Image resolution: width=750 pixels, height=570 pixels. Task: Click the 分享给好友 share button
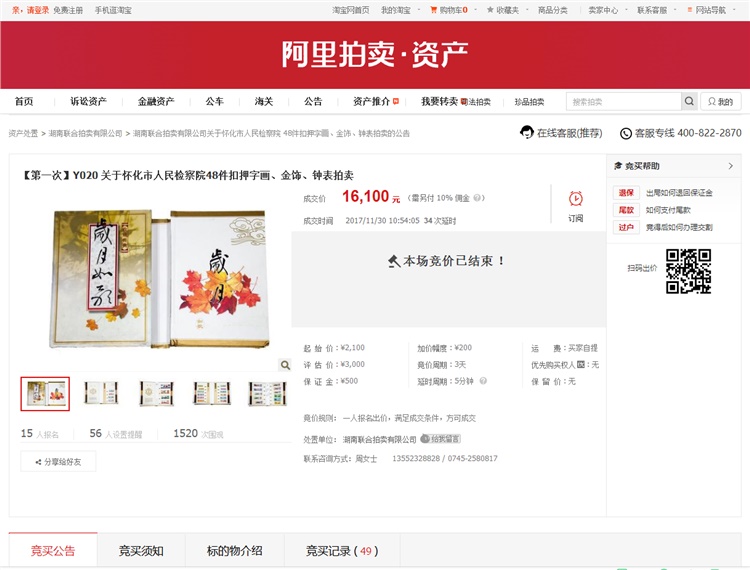coord(58,462)
